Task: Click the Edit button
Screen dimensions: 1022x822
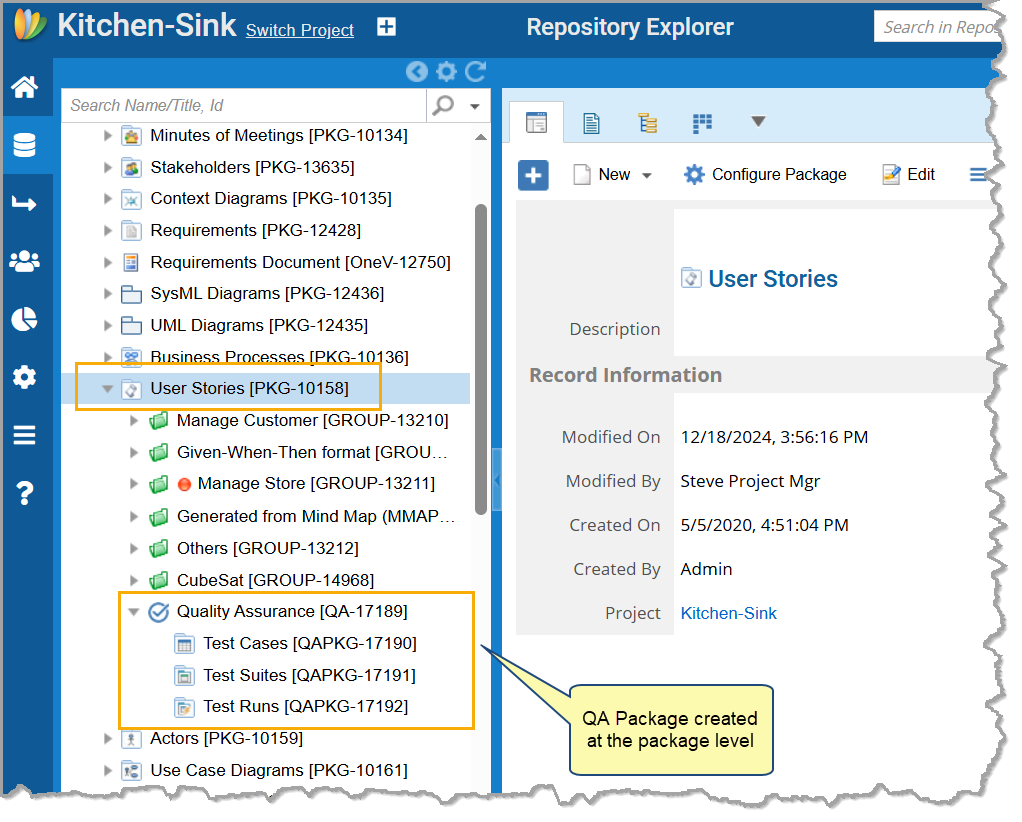Action: [x=909, y=175]
